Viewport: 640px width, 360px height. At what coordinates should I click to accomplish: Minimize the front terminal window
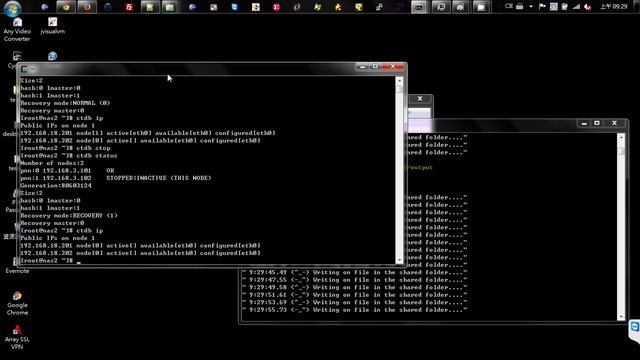tap(362, 67)
